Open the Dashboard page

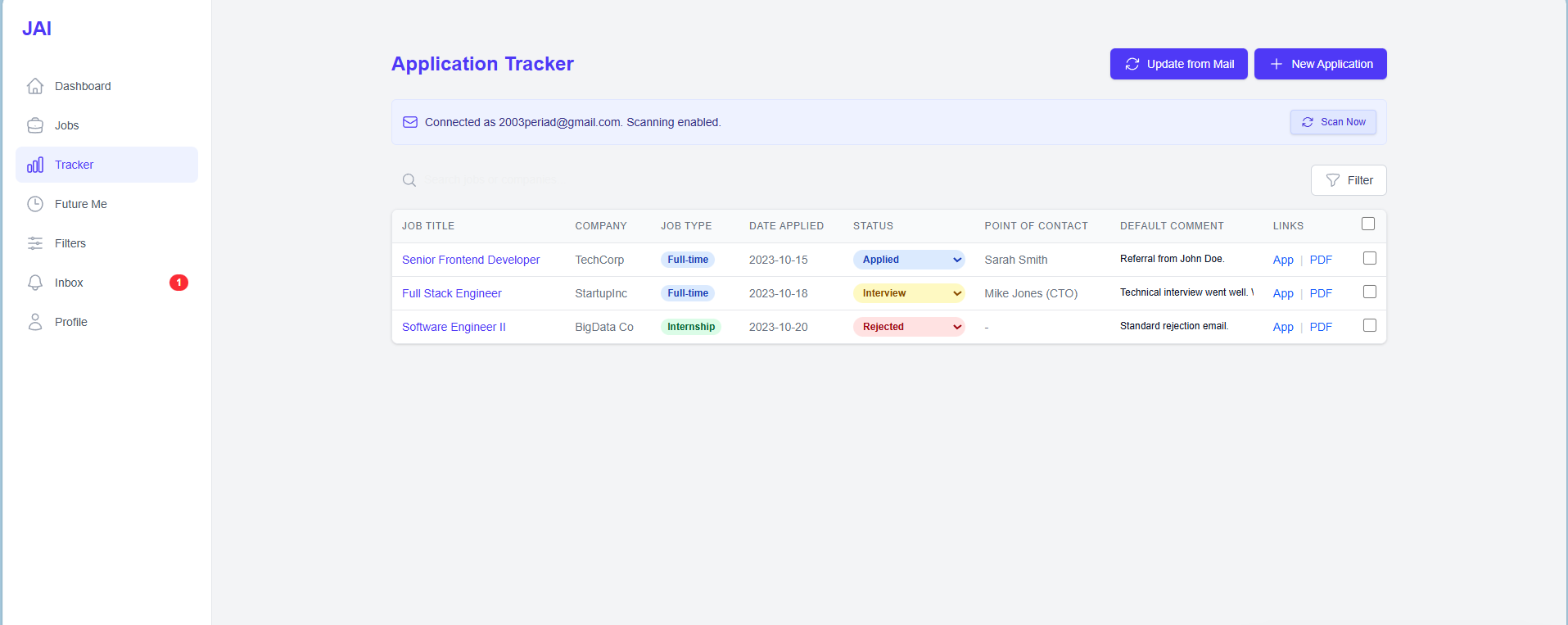coord(106,86)
